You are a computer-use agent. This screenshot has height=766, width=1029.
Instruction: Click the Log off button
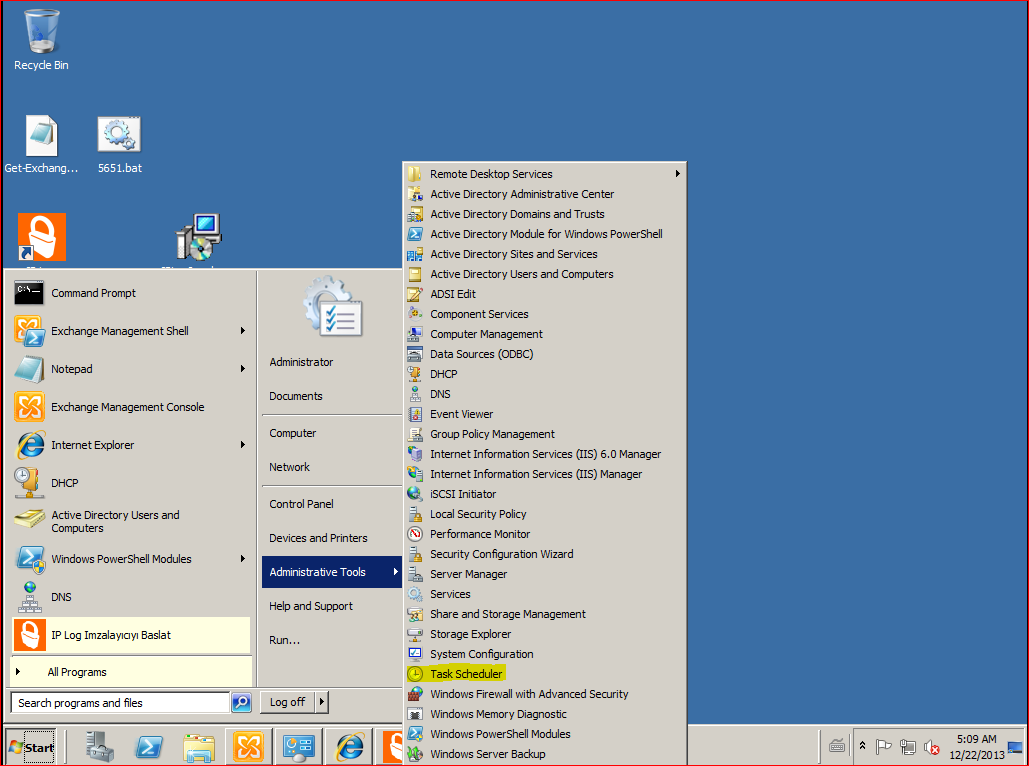click(x=287, y=702)
